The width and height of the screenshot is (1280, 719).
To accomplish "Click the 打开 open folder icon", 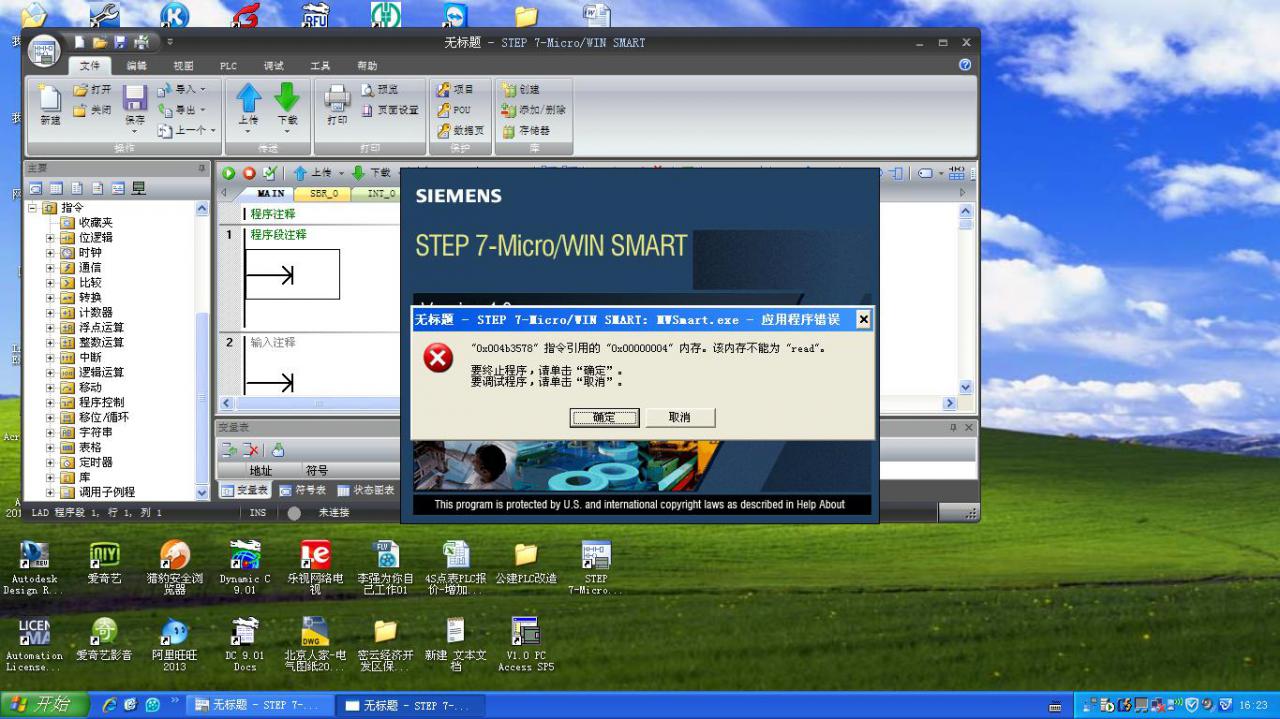I will [81, 90].
